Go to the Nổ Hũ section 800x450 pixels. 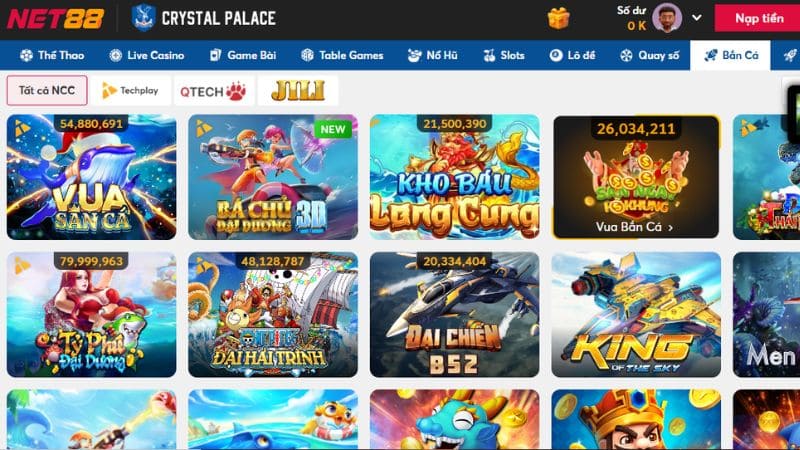[433, 55]
